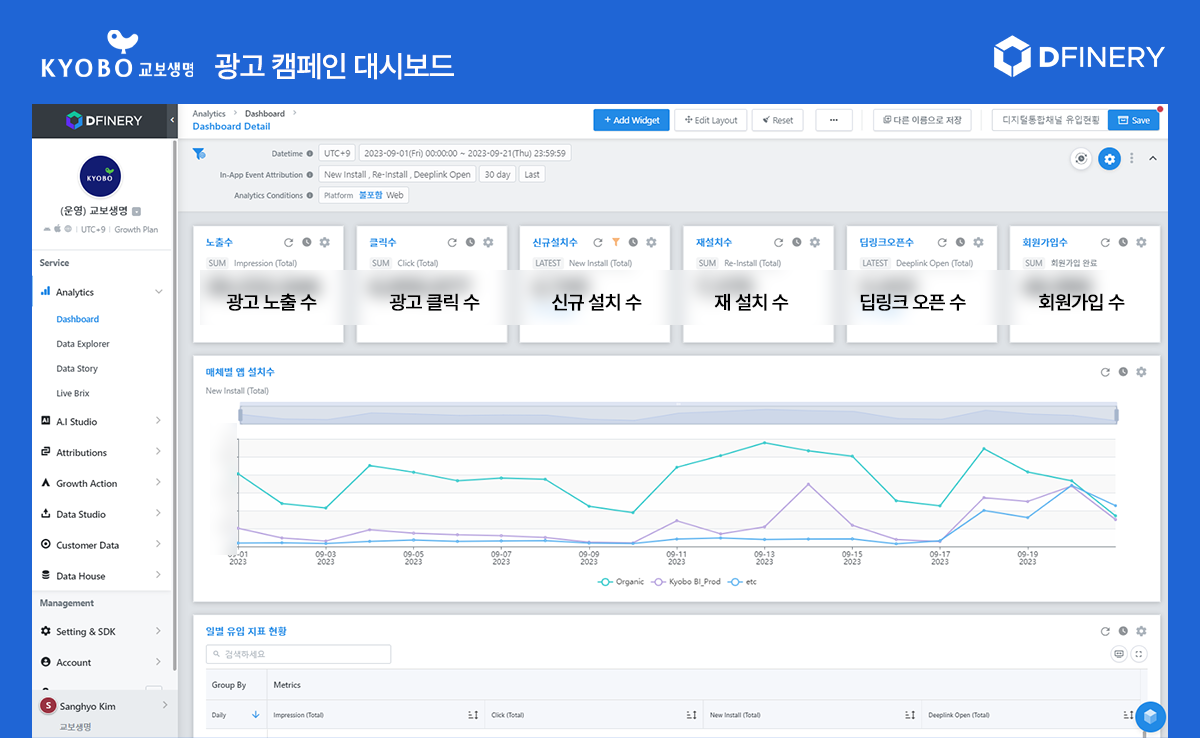Open clock icon on 매체별 앱 설치수 chart

1123,372
